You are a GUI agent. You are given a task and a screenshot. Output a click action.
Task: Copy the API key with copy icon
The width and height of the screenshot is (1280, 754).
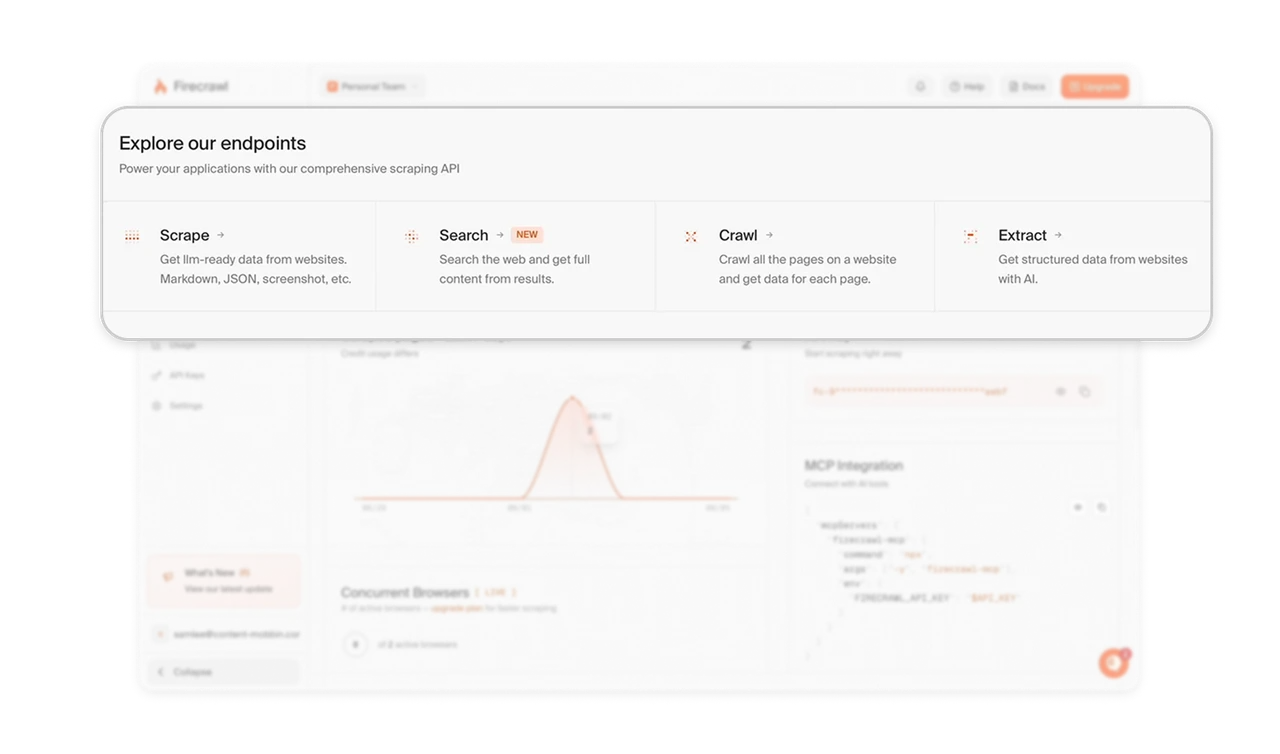click(1085, 392)
